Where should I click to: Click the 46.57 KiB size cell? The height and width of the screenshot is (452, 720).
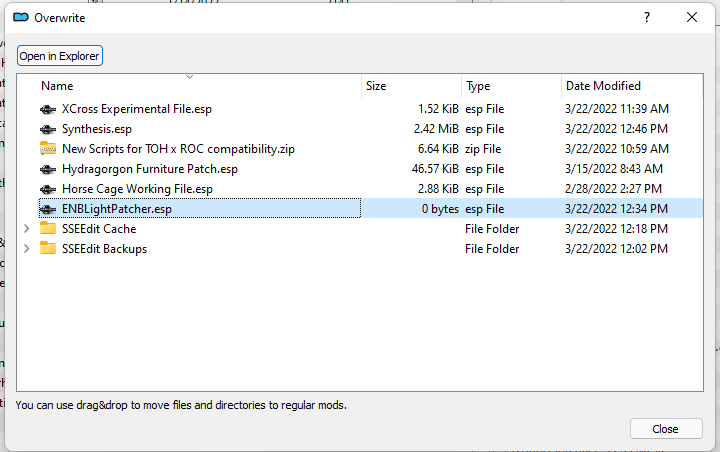435,169
